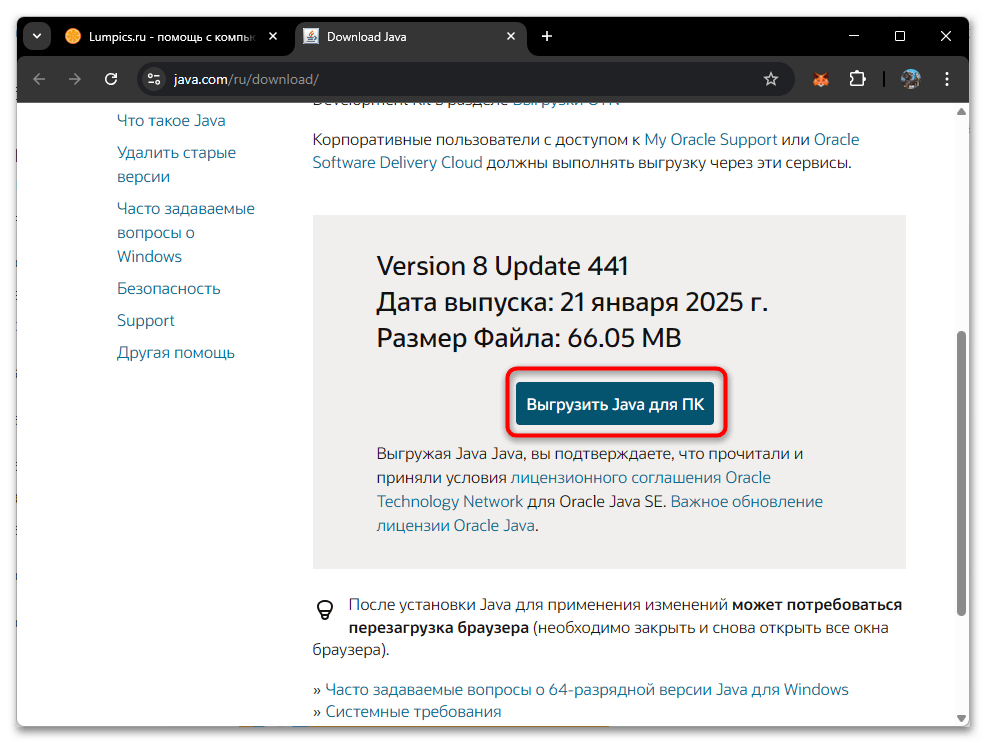Select the Download Java tab
The image size is (986, 743).
[409, 36]
